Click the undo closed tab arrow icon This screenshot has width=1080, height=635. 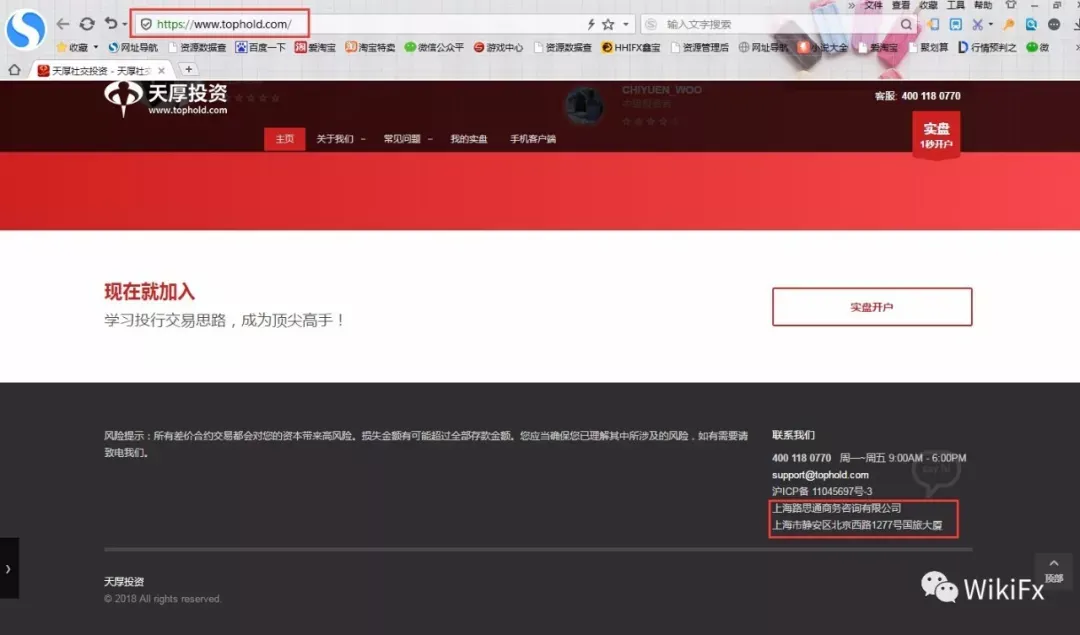pyautogui.click(x=111, y=23)
